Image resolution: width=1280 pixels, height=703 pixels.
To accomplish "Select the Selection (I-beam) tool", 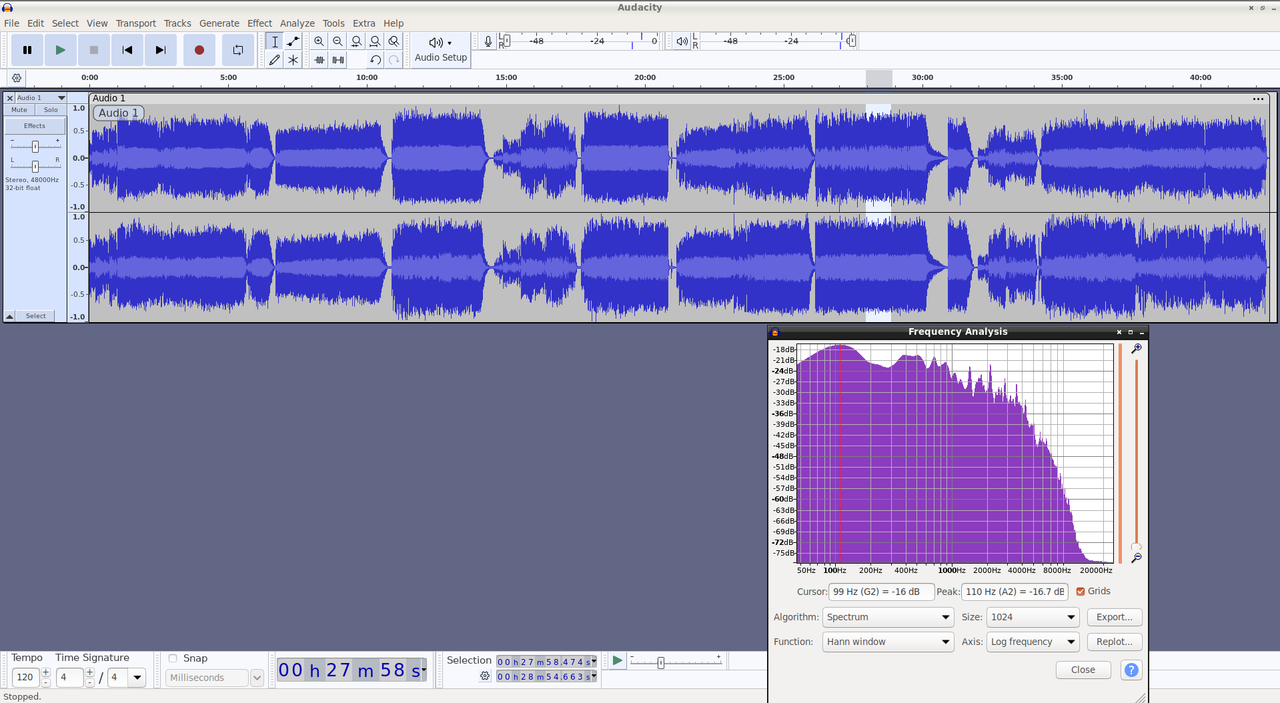I will pyautogui.click(x=275, y=41).
